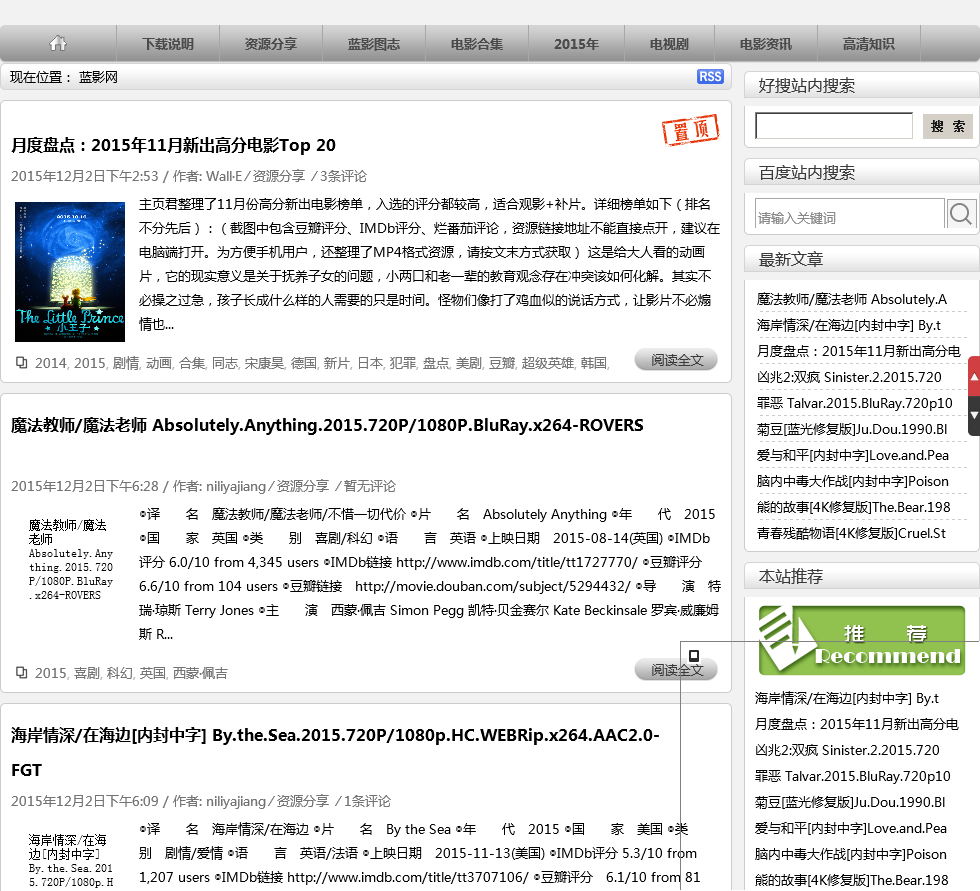Open The Little Prince poster thumbnail
This screenshot has width=980, height=891.
pyautogui.click(x=70, y=272)
